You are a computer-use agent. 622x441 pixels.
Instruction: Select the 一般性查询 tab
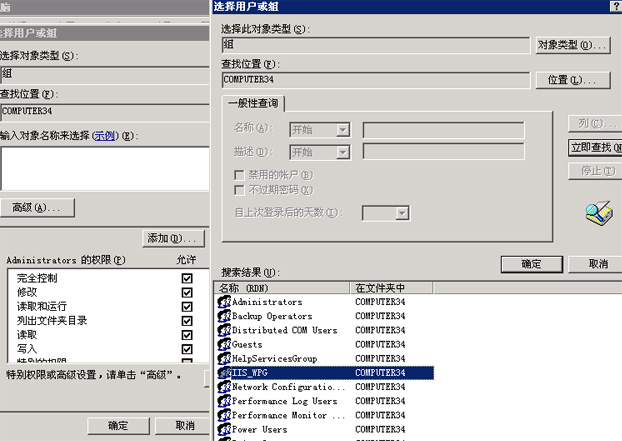pos(253,104)
